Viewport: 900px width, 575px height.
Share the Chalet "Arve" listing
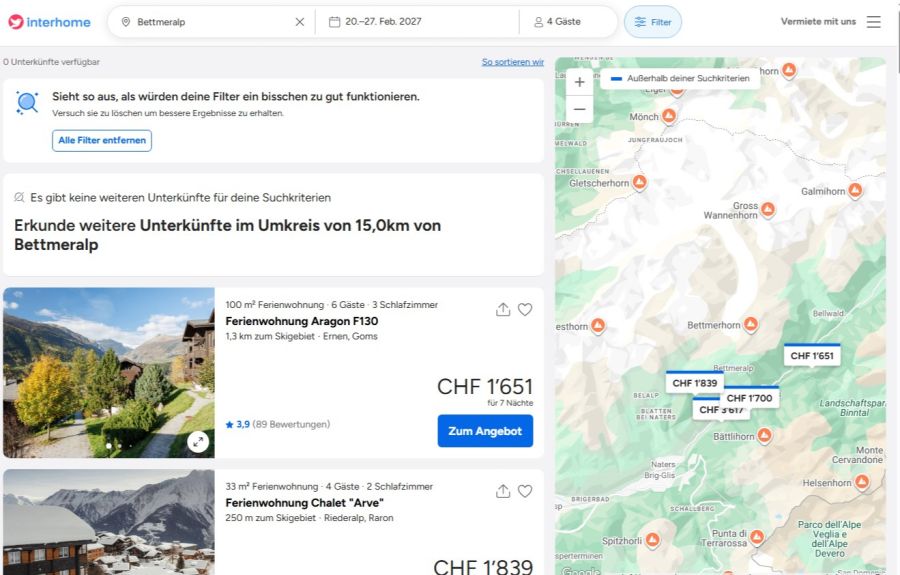[x=503, y=491]
